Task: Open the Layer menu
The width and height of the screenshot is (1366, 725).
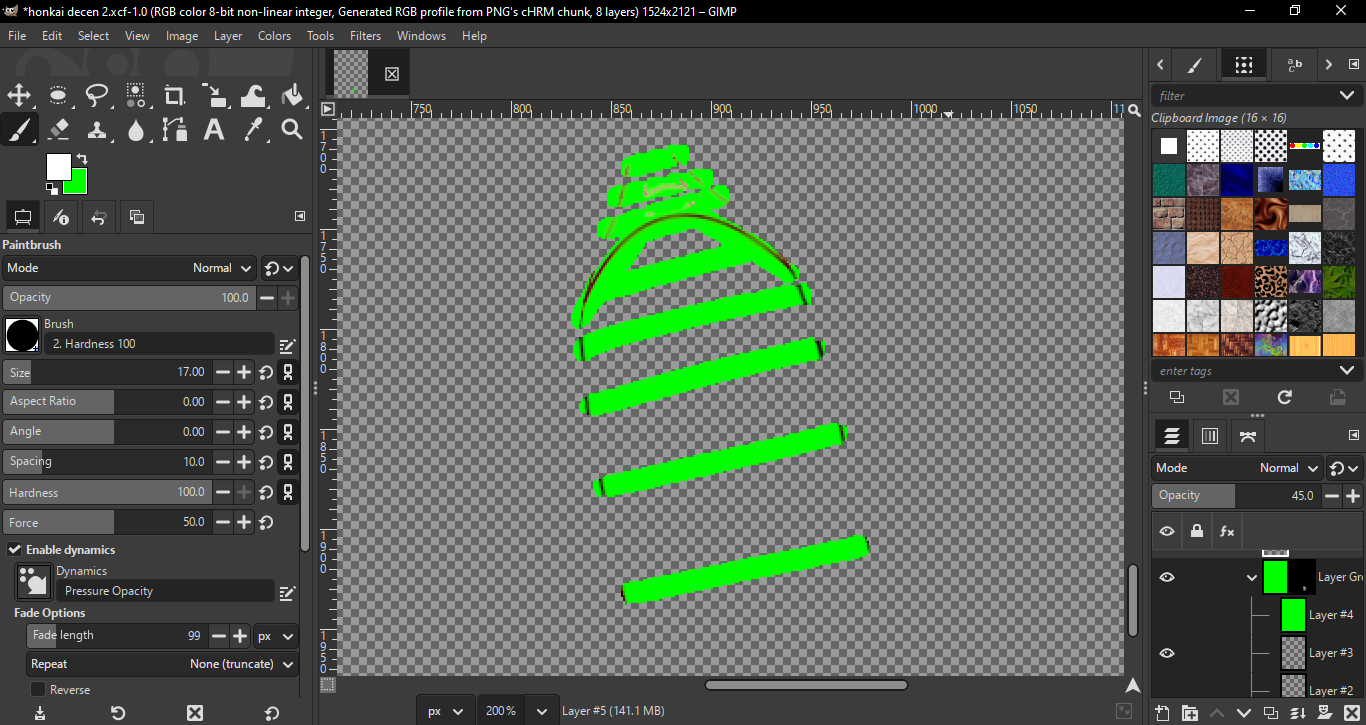Action: [x=228, y=35]
